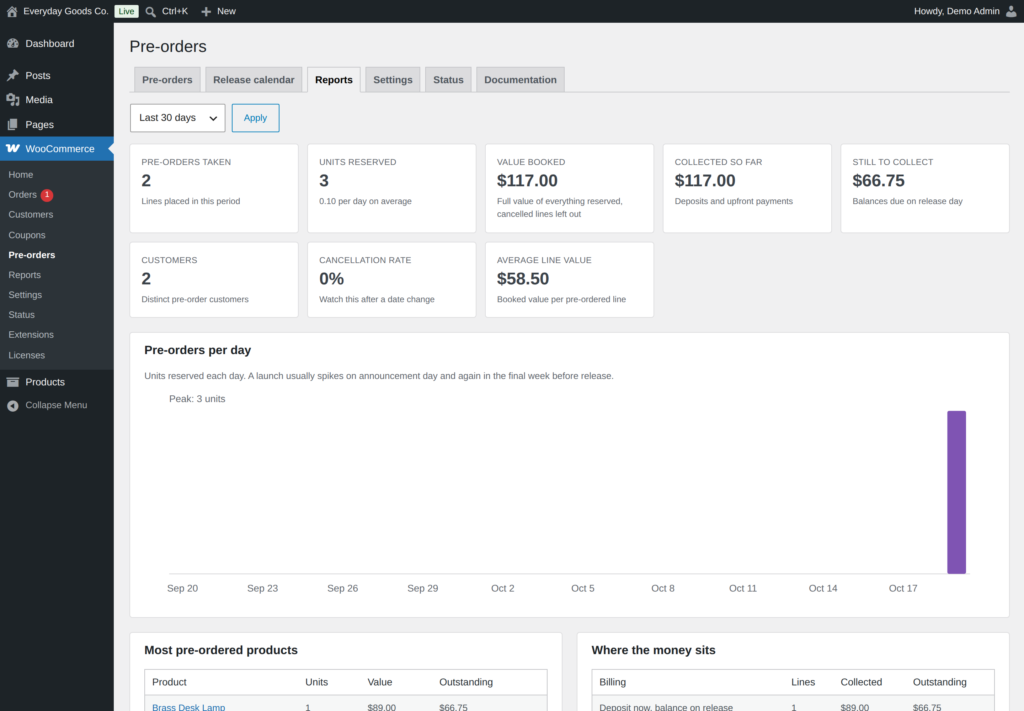Open Status in WooCommerce submenu

tap(22, 315)
